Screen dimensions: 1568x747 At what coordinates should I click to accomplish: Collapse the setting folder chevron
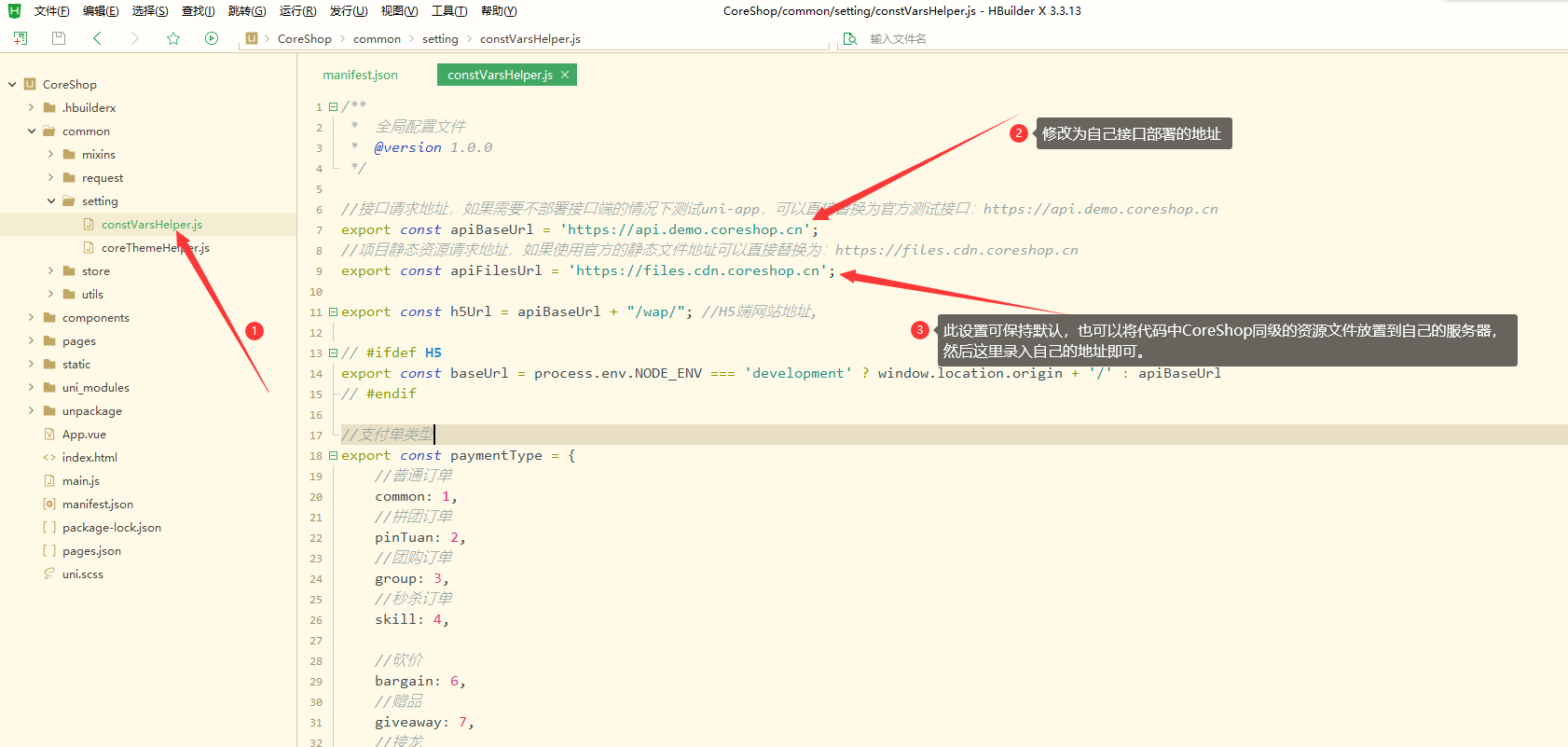point(51,201)
